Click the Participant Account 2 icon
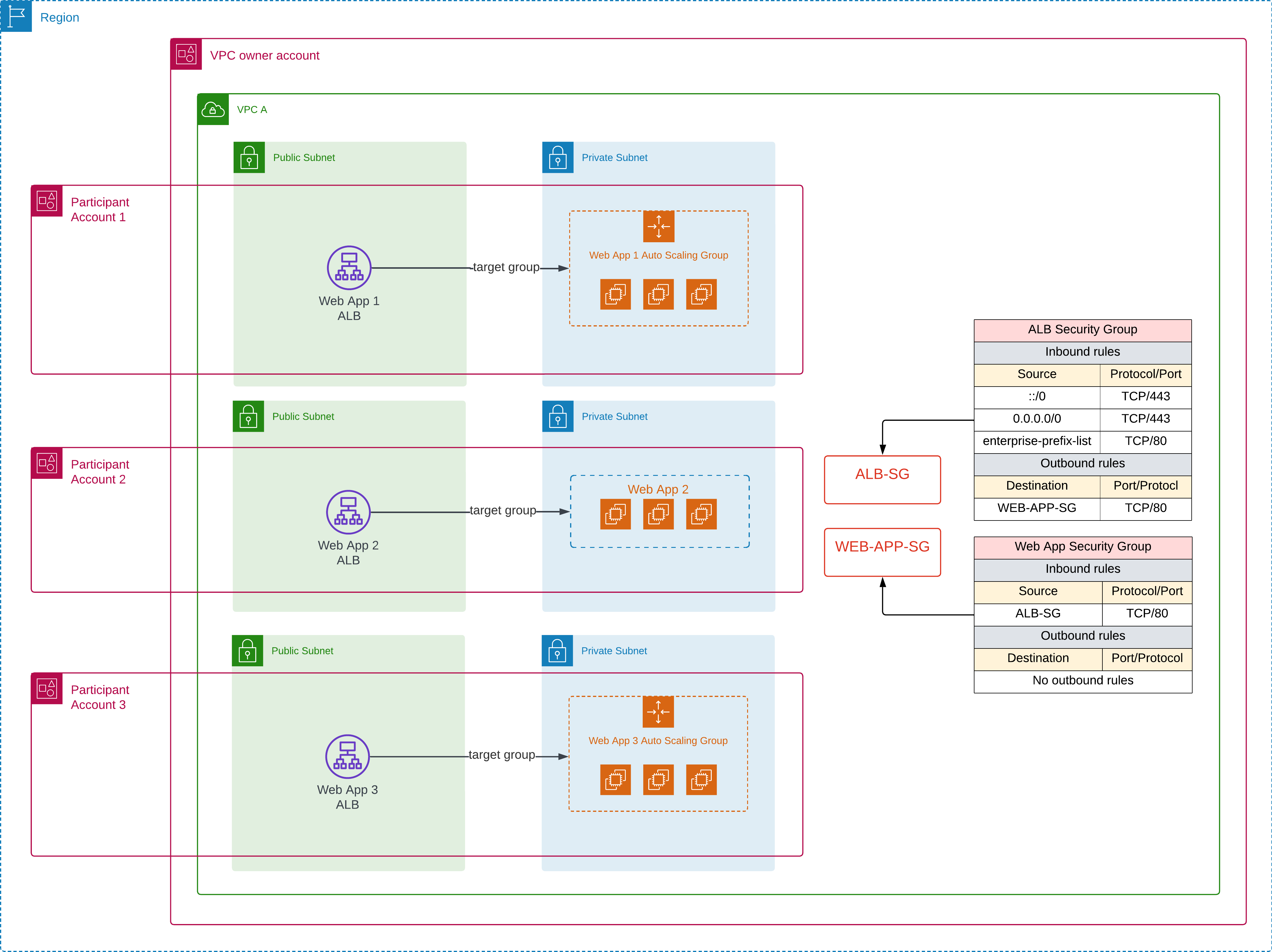Viewport: 1272px width, 952px height. pyautogui.click(x=47, y=463)
